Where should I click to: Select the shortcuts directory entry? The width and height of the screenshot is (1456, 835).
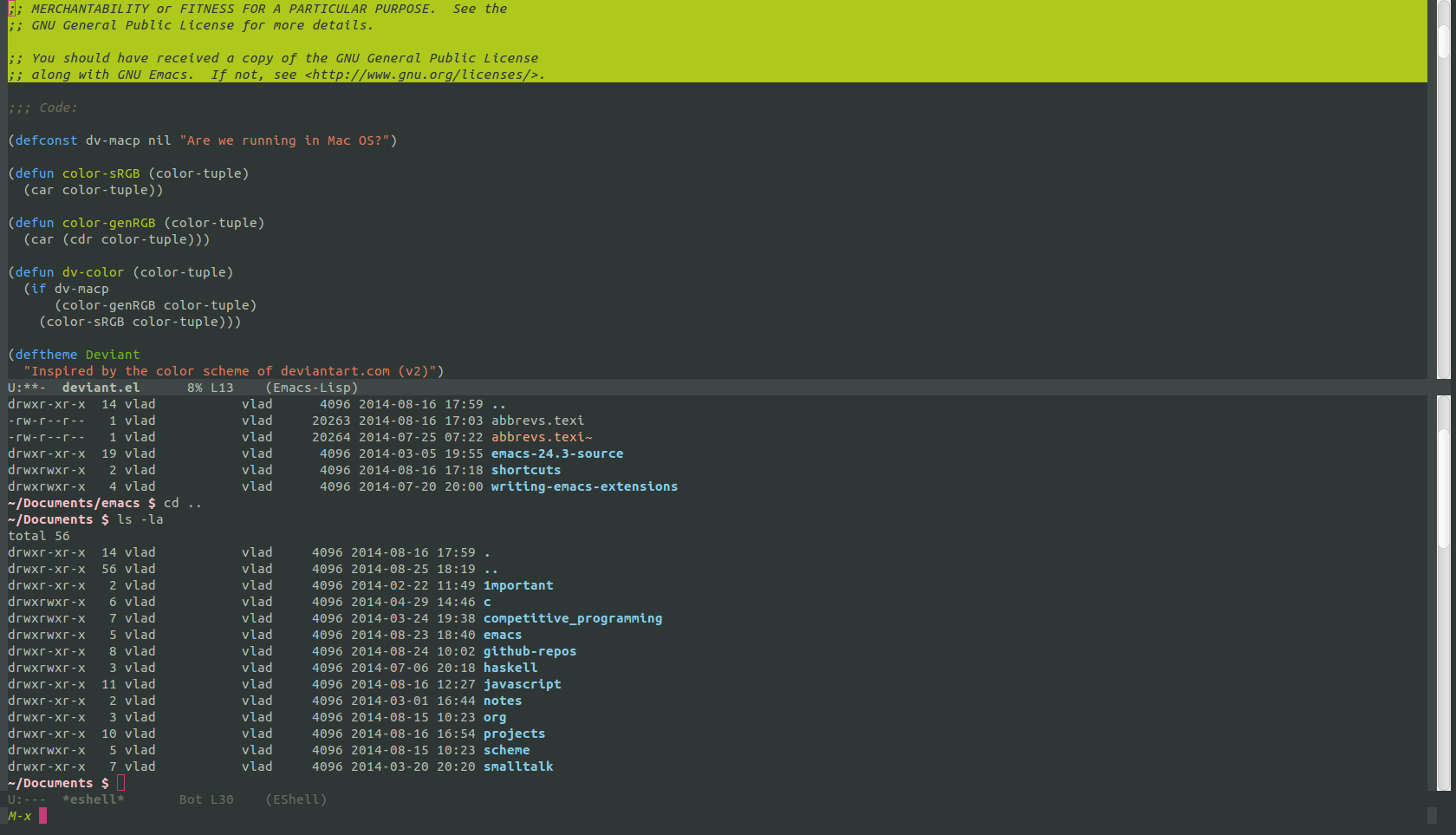pyautogui.click(x=526, y=470)
